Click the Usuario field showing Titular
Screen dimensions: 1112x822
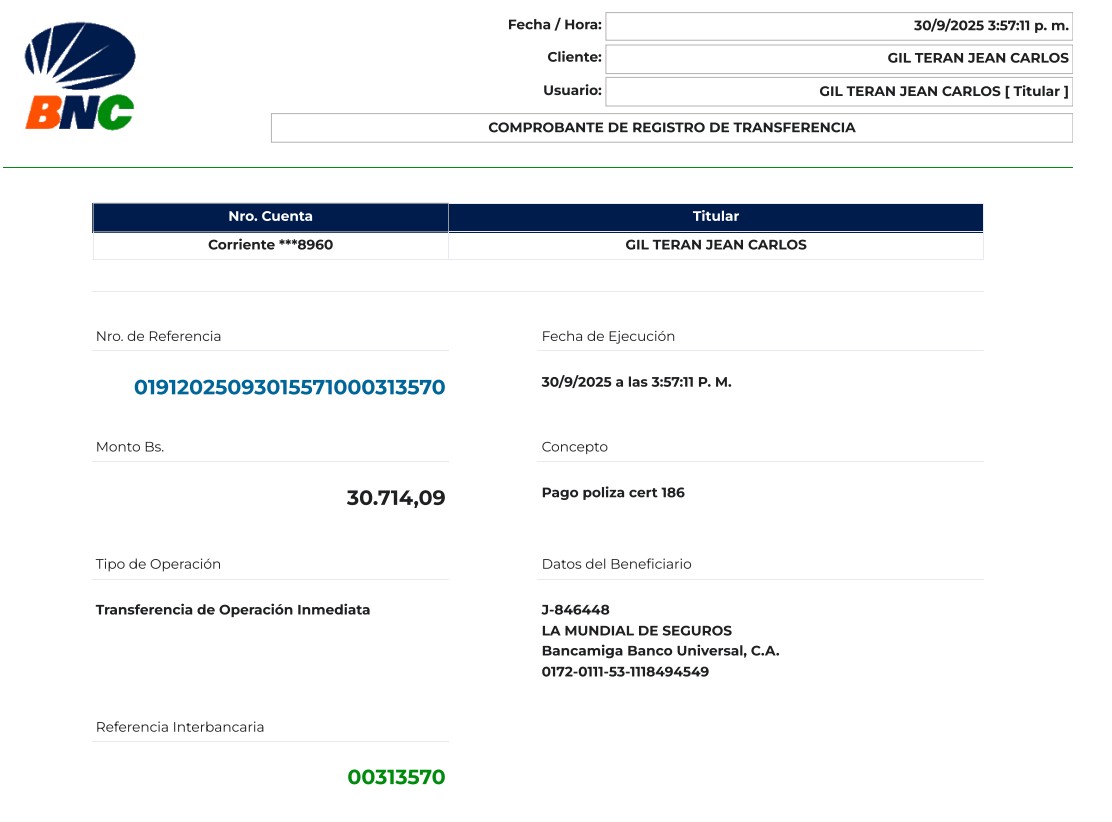point(838,92)
